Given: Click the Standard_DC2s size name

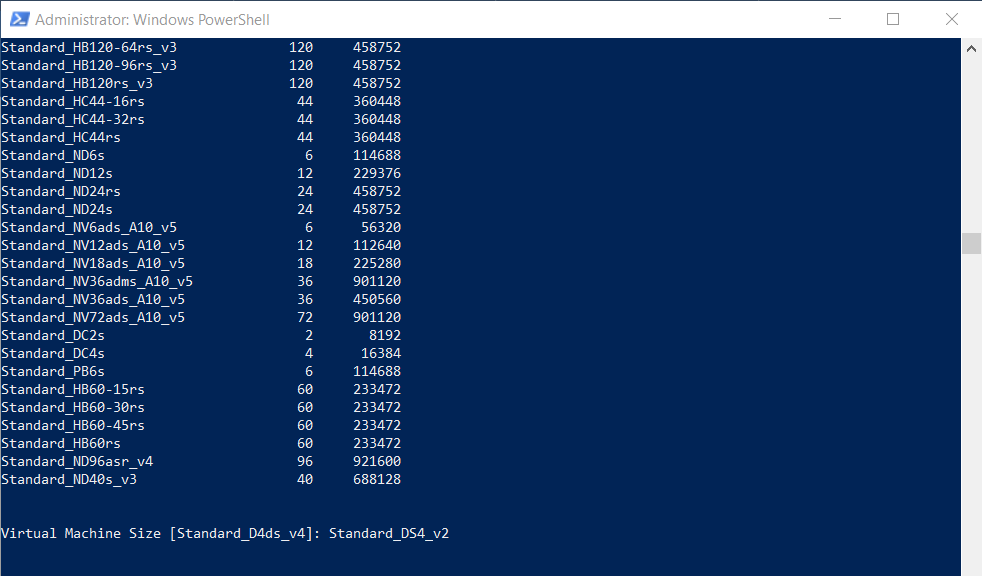Looking at the screenshot, I should point(53,336).
